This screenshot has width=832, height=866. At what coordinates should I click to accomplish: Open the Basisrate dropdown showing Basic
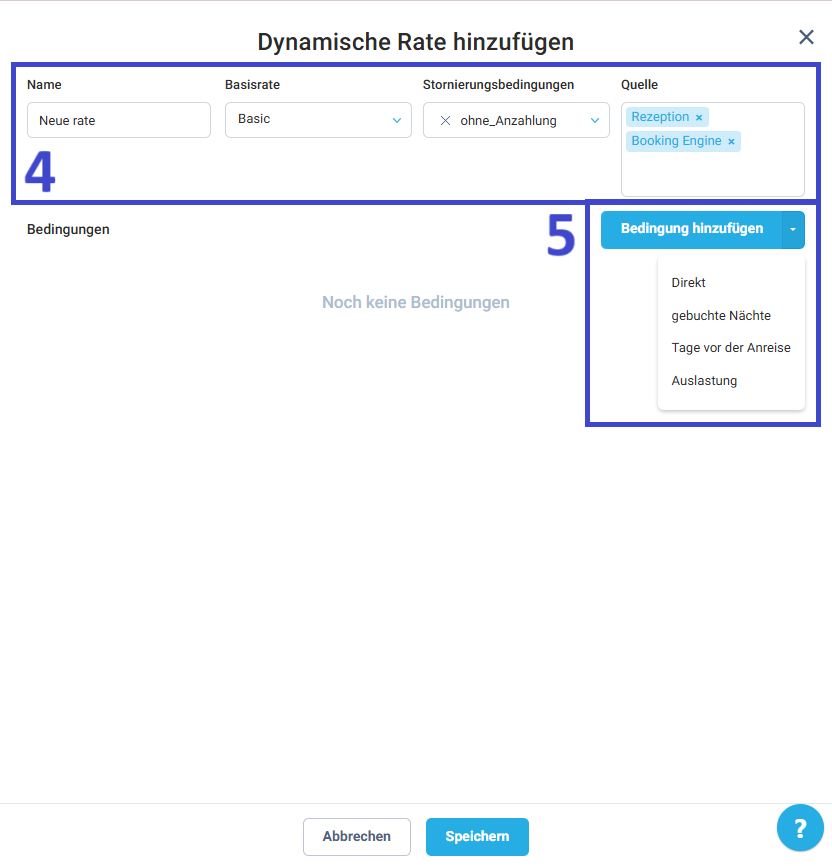[310, 120]
